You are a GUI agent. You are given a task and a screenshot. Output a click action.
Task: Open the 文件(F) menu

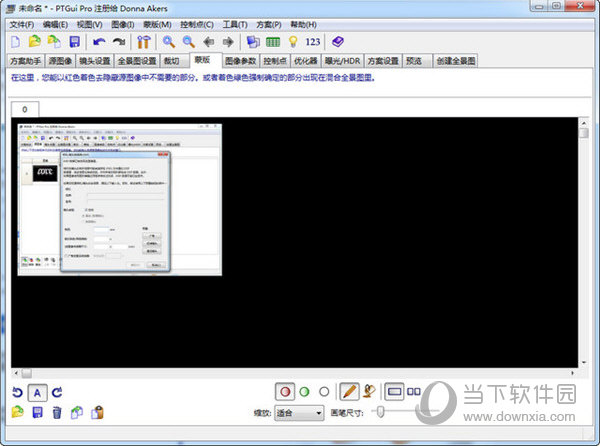tap(22, 23)
